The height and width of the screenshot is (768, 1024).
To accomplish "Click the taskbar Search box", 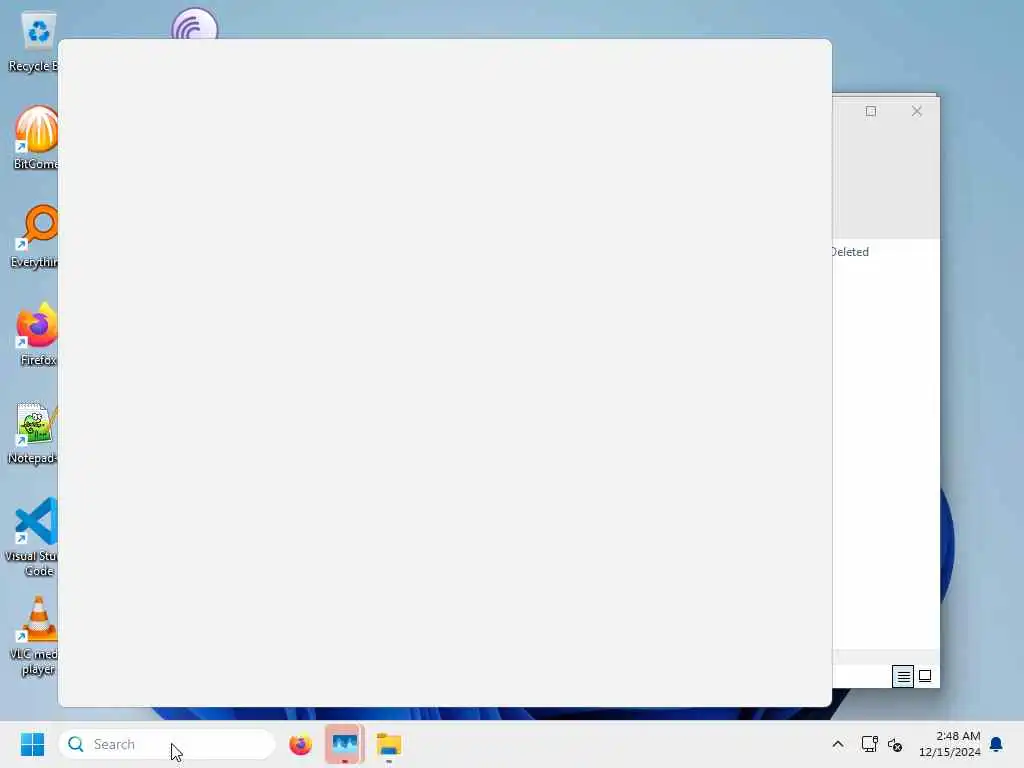I will click(x=167, y=744).
